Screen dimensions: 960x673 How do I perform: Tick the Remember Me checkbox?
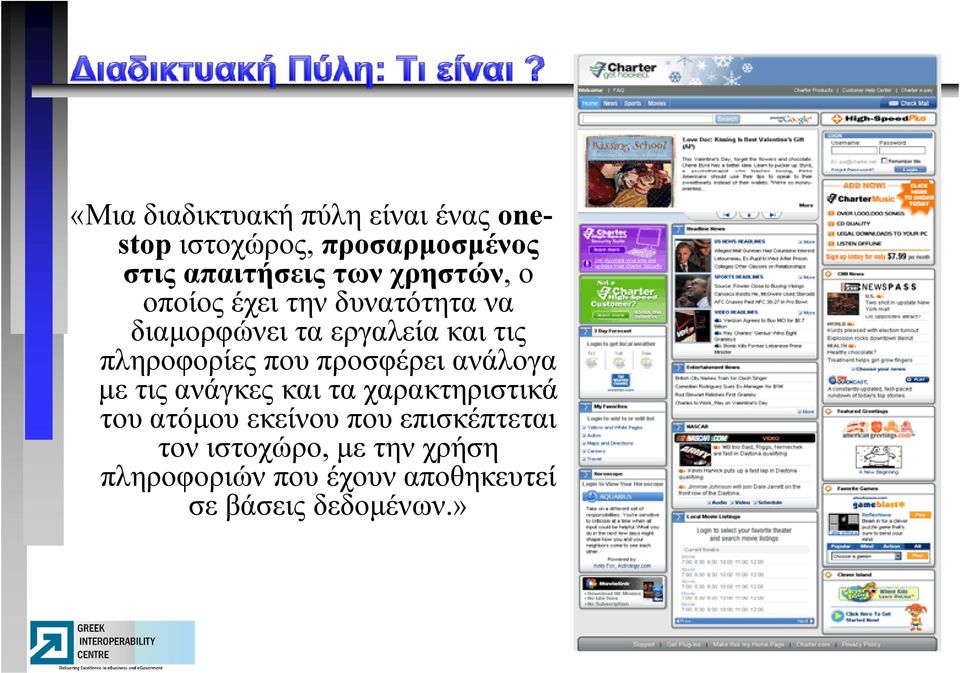click(x=884, y=160)
